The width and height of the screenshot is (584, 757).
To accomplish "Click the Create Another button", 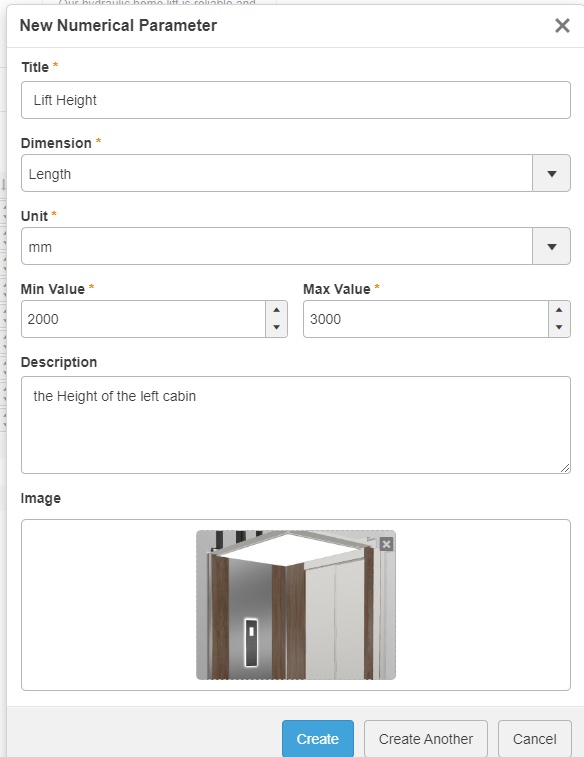I will pyautogui.click(x=426, y=739).
